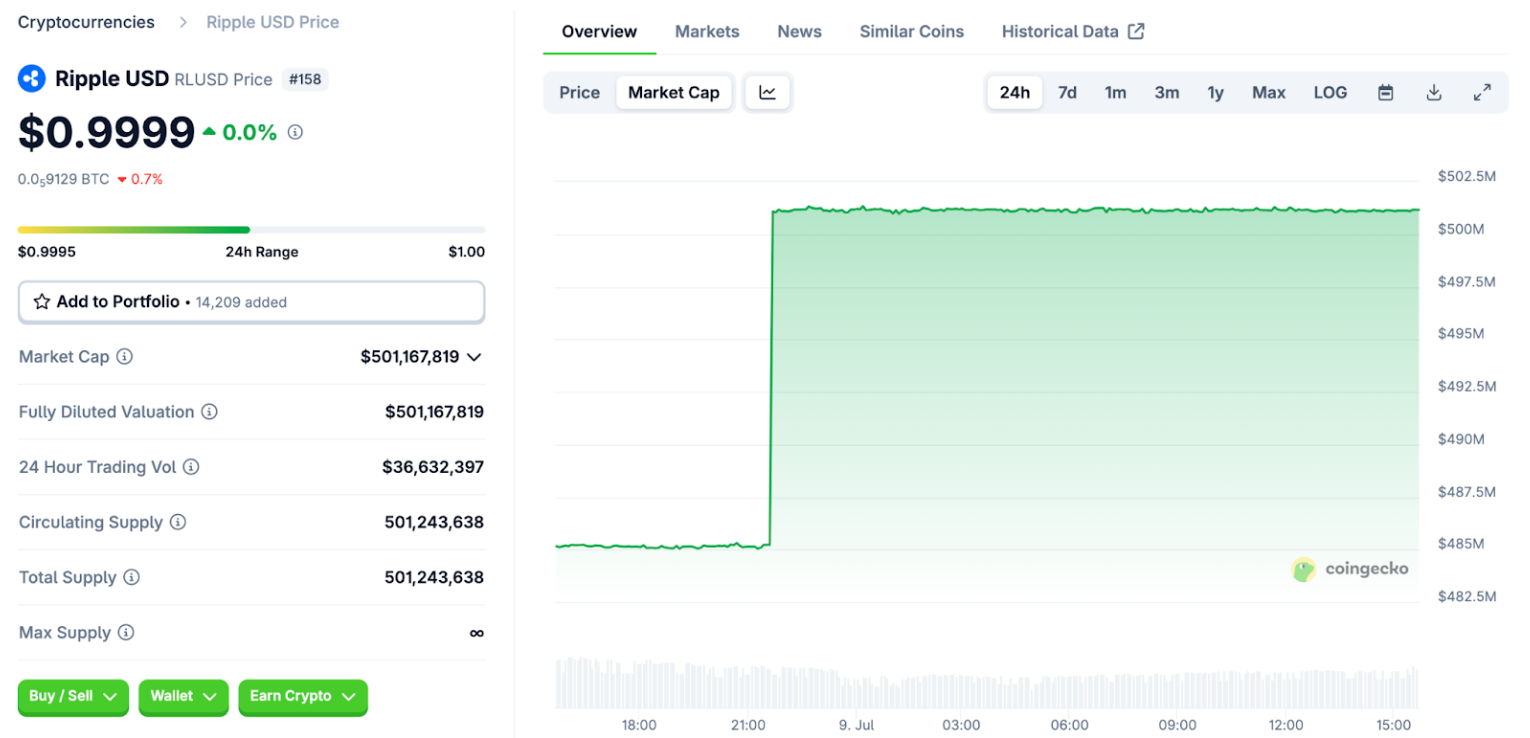Click the star icon in Add to Portfolio

click(x=42, y=302)
